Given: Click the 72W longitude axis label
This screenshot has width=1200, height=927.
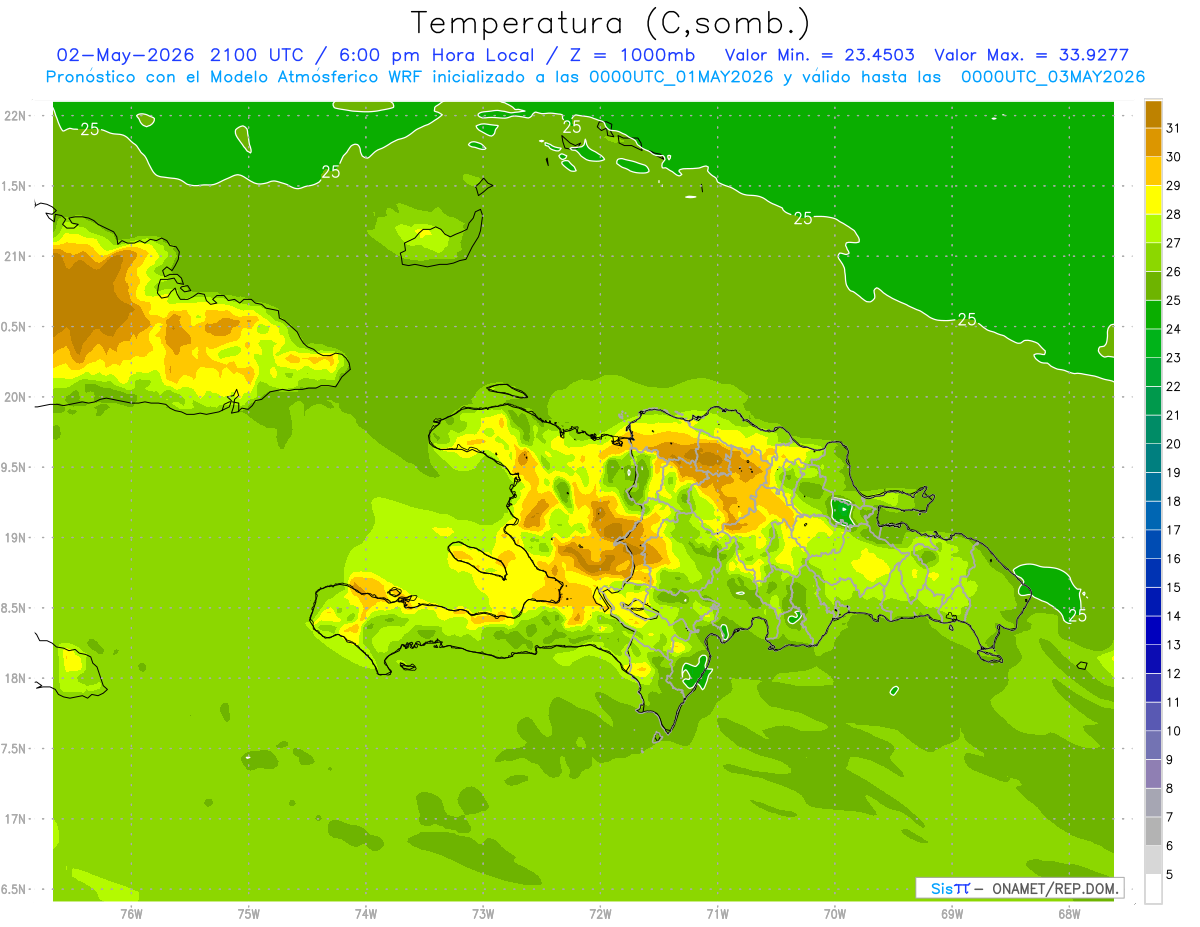Looking at the screenshot, I should click(x=600, y=914).
